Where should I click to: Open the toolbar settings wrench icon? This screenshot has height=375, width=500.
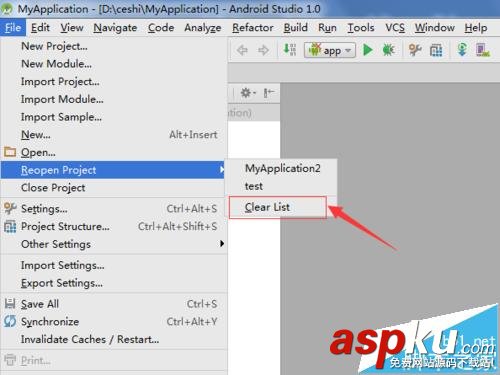(x=415, y=50)
